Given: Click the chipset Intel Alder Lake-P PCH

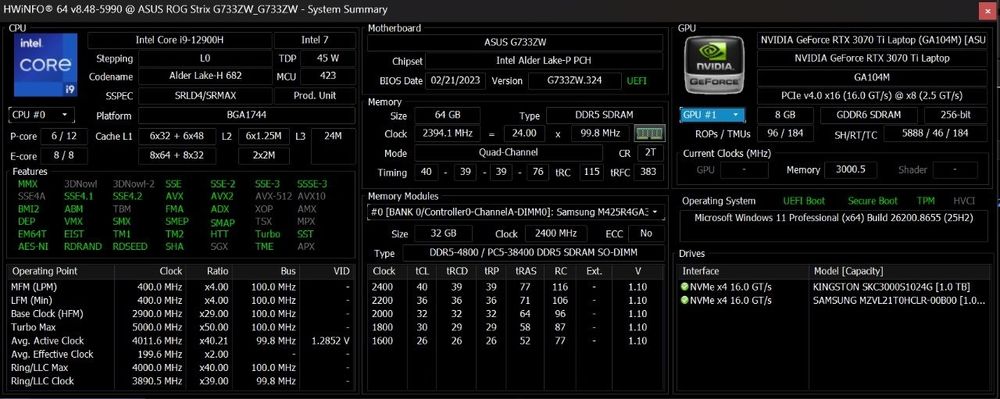Looking at the screenshot, I should pyautogui.click(x=544, y=61).
